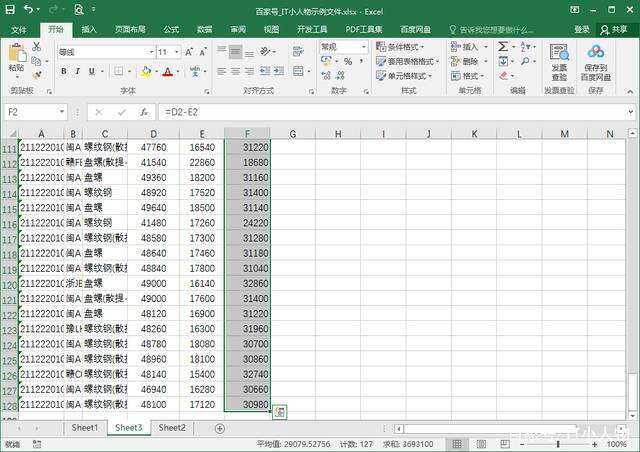Click the auto fill options icon
The height and width of the screenshot is (452, 640).
[280, 412]
